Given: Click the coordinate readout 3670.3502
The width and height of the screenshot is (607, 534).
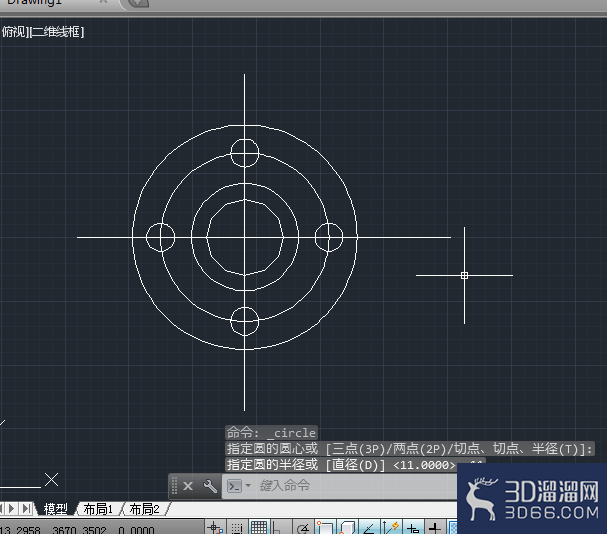Looking at the screenshot, I should tap(79, 530).
